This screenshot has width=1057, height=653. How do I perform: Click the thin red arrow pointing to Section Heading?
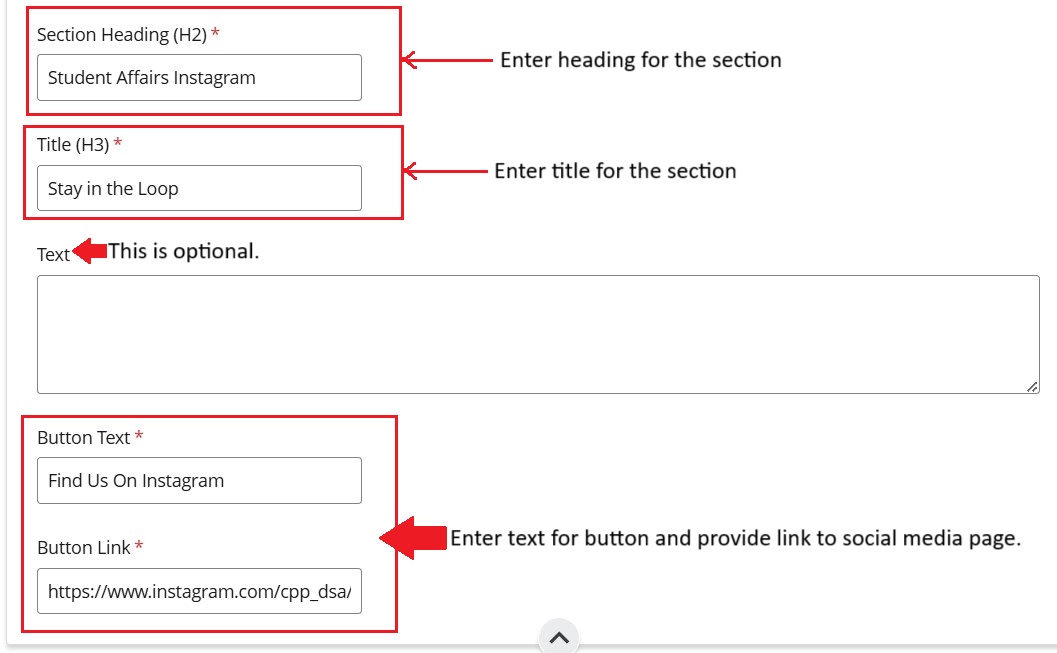click(x=447, y=61)
